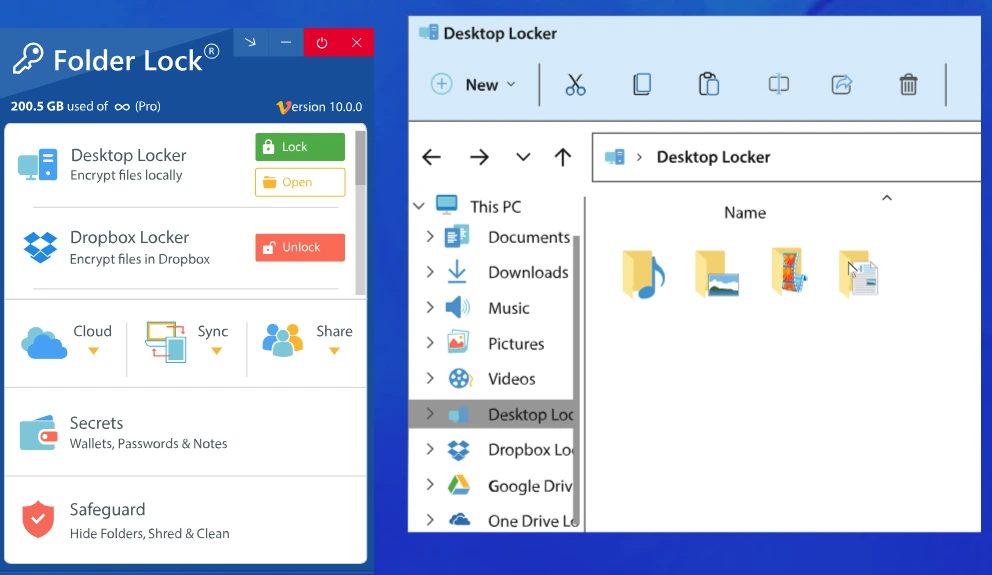Expand the Videos tree node

(x=430, y=378)
